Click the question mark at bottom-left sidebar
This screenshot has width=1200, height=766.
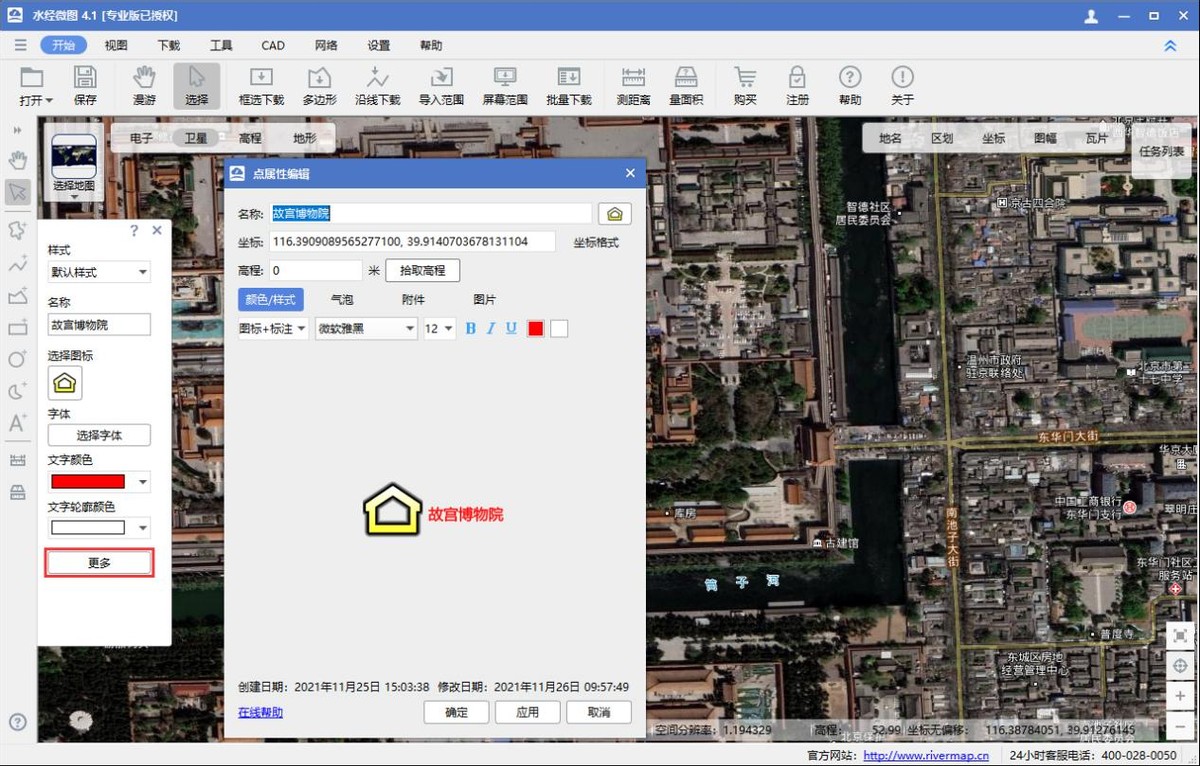pyautogui.click(x=18, y=722)
